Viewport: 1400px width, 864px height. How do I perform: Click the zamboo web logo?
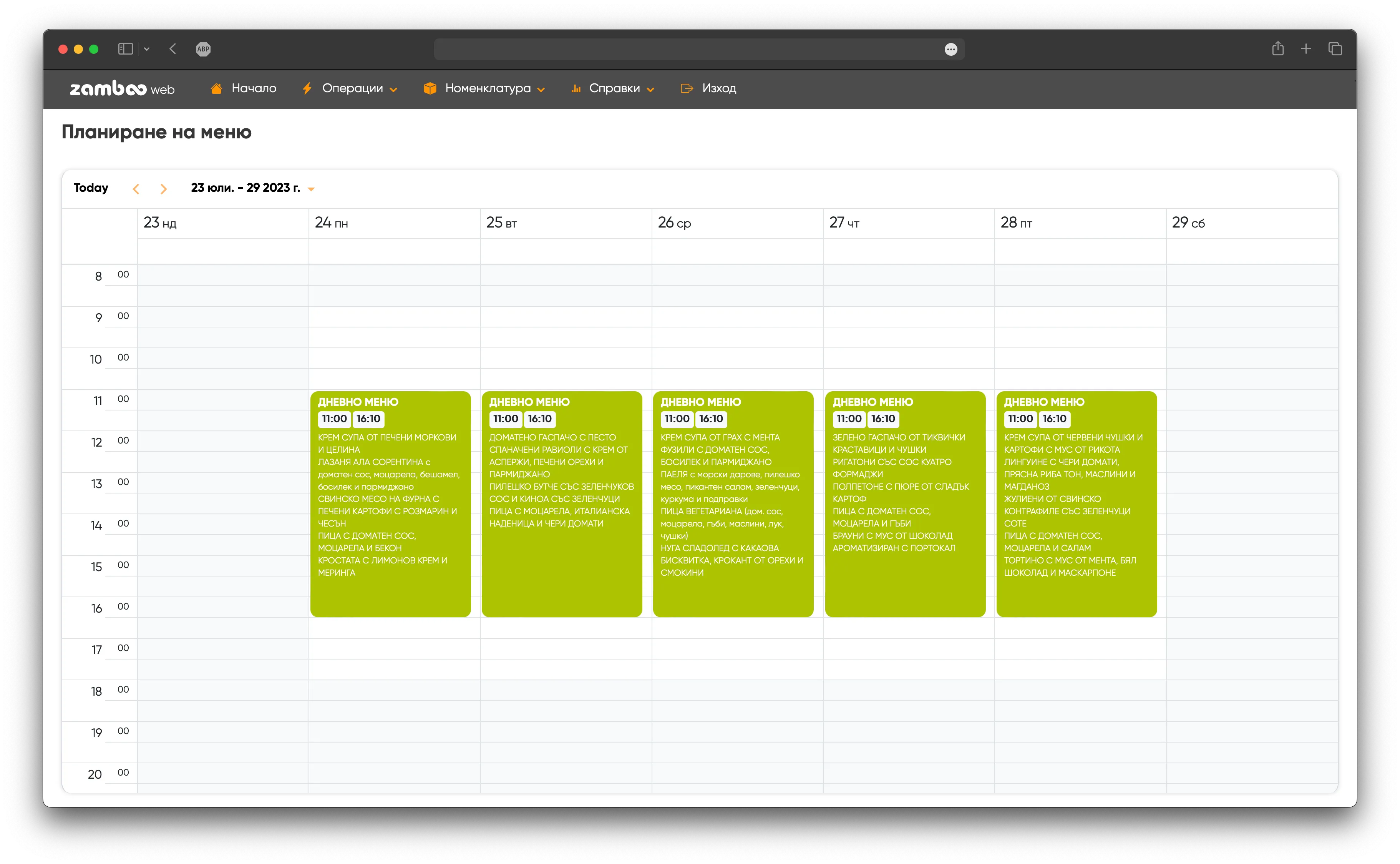click(x=122, y=88)
